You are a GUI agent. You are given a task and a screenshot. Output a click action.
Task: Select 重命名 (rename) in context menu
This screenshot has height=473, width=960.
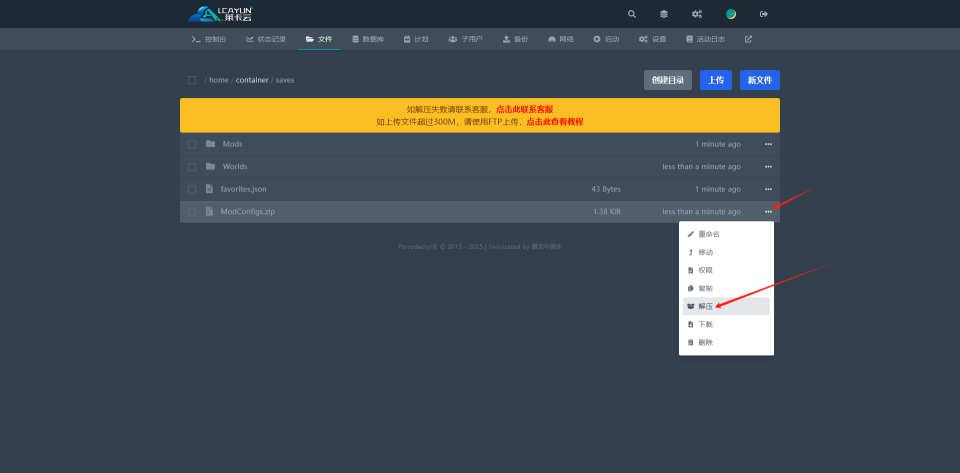pyautogui.click(x=708, y=234)
